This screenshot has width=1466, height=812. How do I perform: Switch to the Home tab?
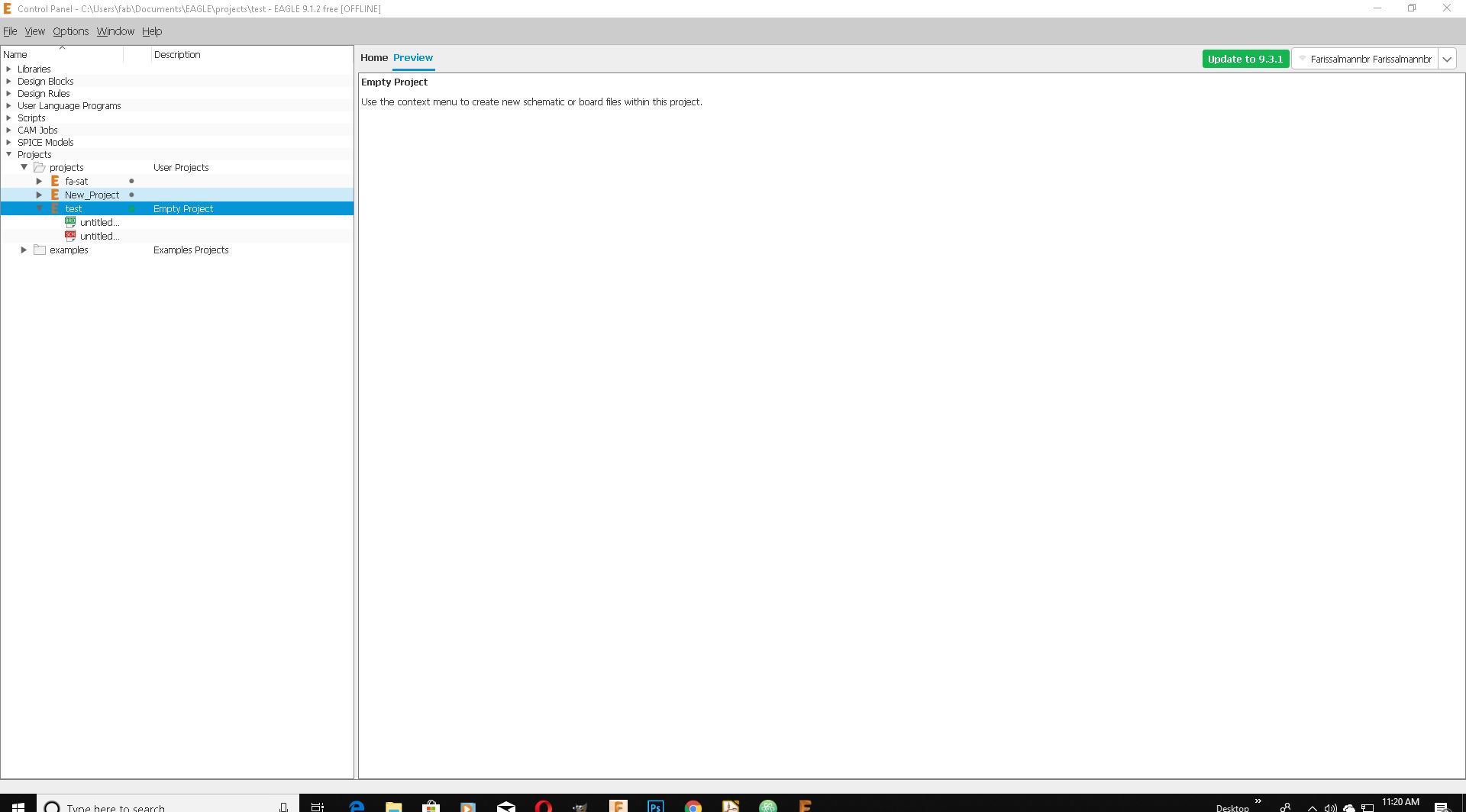point(374,58)
